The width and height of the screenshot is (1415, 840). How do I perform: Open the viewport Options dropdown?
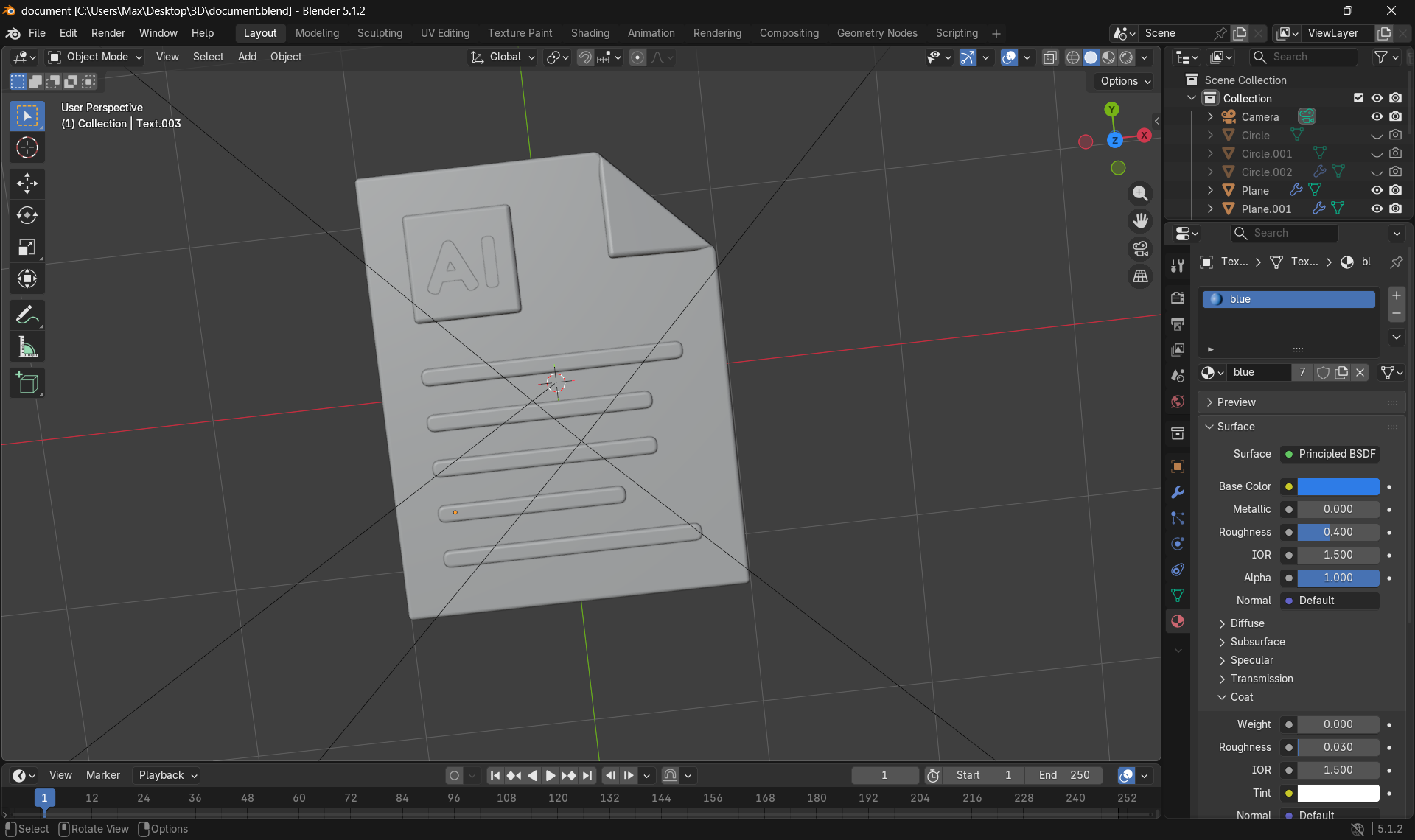tap(1125, 81)
